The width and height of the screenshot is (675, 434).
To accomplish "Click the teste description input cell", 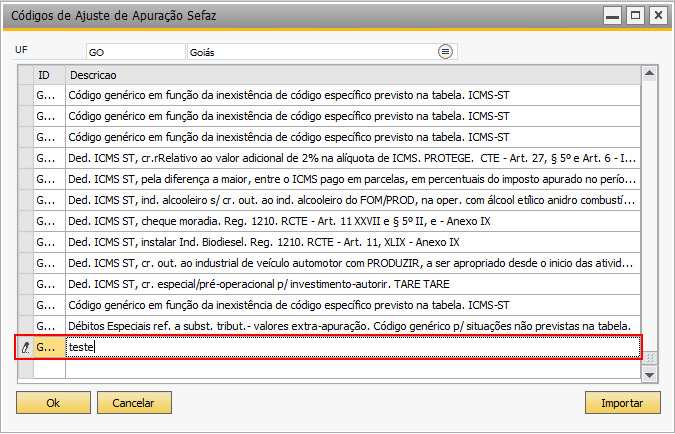I will tap(353, 347).
